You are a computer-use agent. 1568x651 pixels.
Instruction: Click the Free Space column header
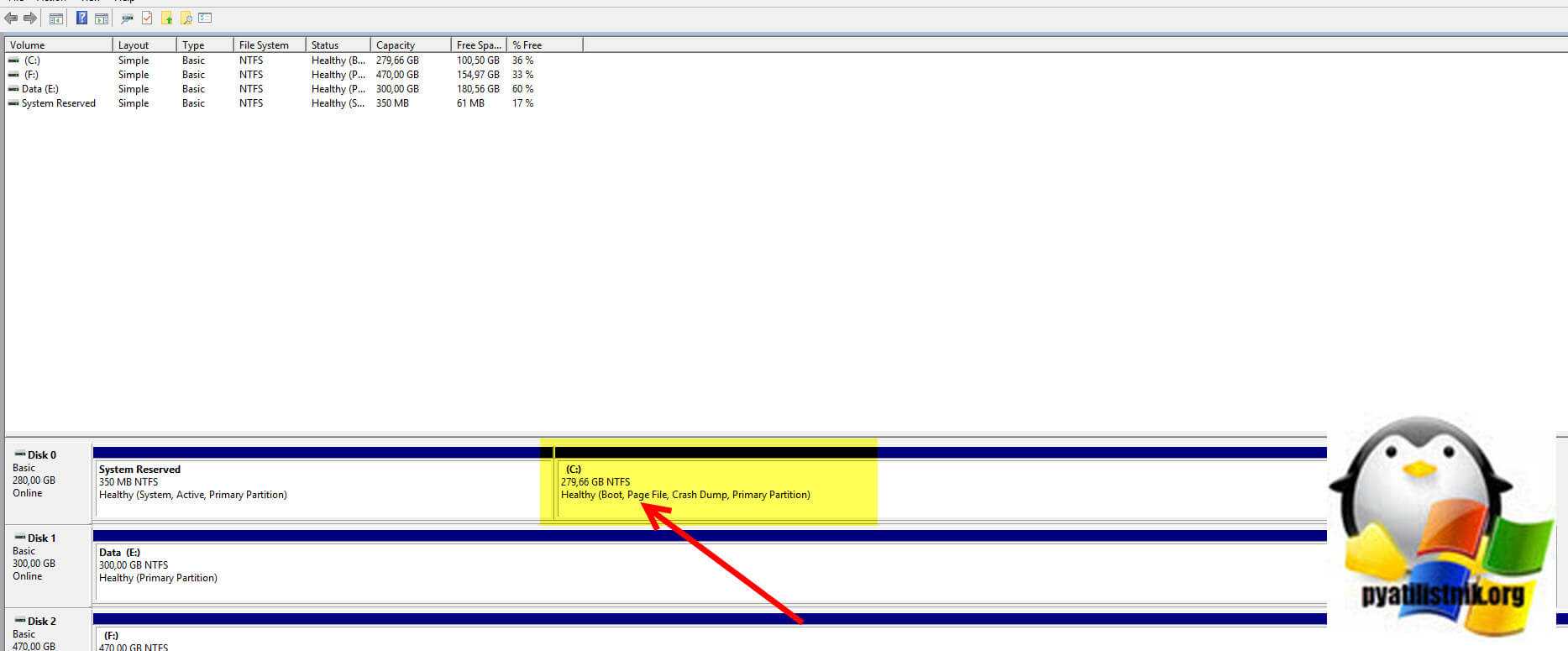click(478, 45)
